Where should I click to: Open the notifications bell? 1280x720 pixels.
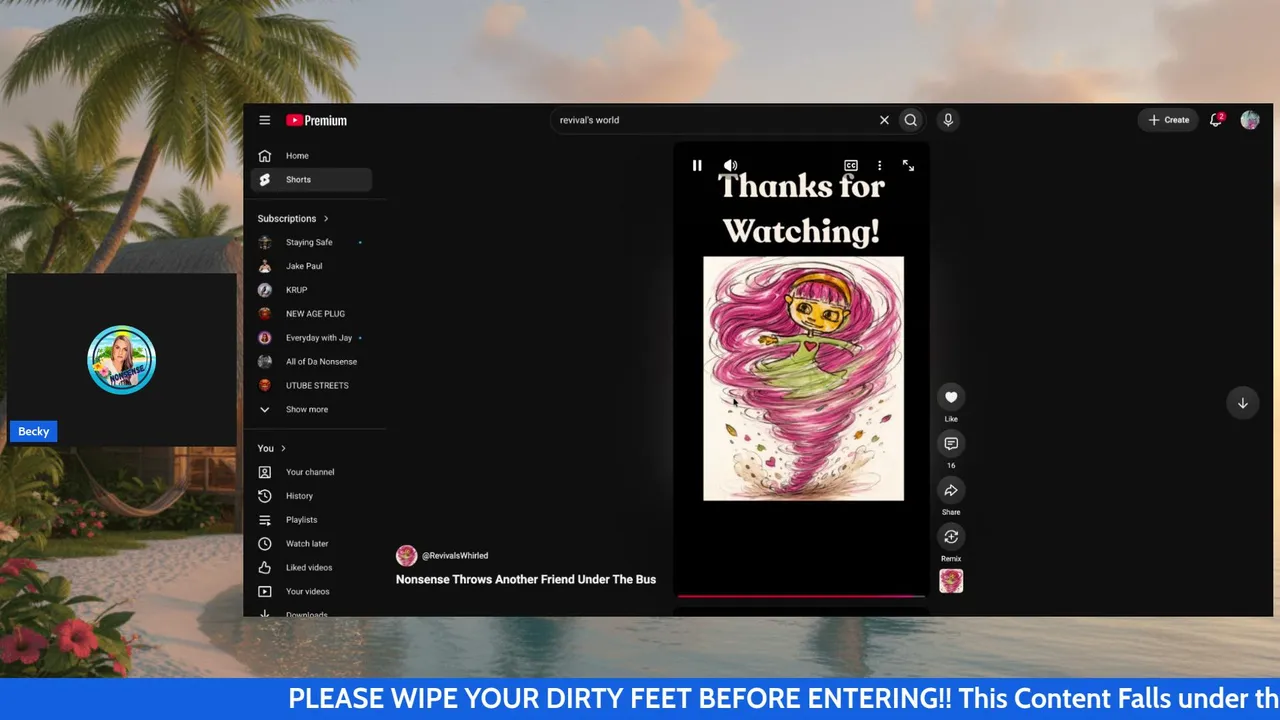(1216, 120)
